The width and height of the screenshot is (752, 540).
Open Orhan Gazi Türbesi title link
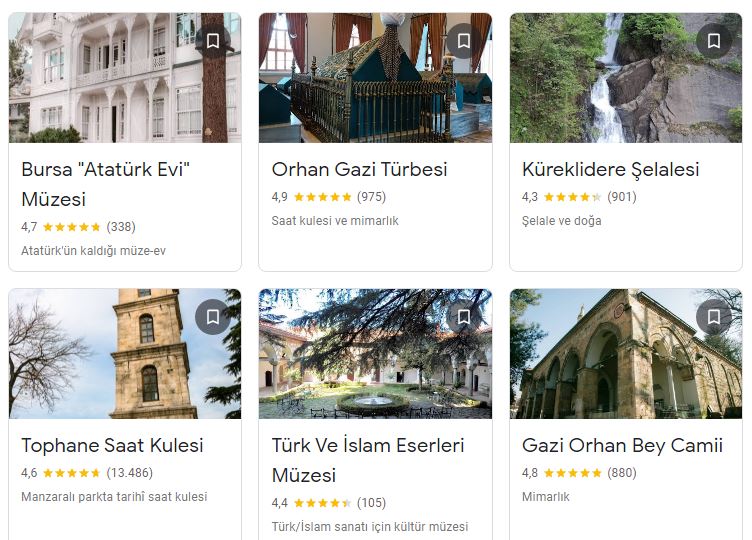coord(359,169)
